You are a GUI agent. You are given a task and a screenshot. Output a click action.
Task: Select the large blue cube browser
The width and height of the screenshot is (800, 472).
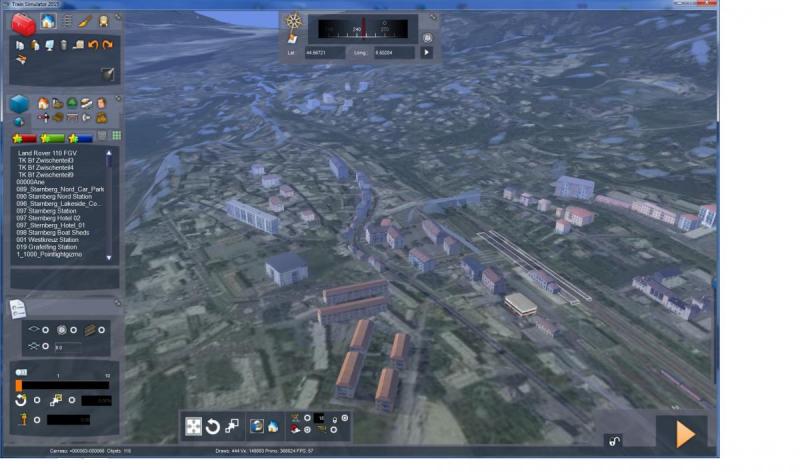19,104
